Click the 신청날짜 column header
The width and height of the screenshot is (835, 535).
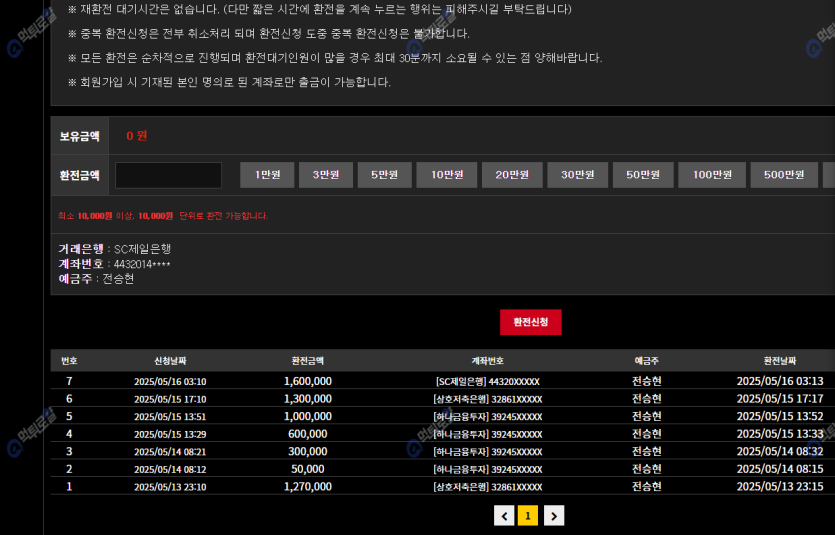(170, 360)
